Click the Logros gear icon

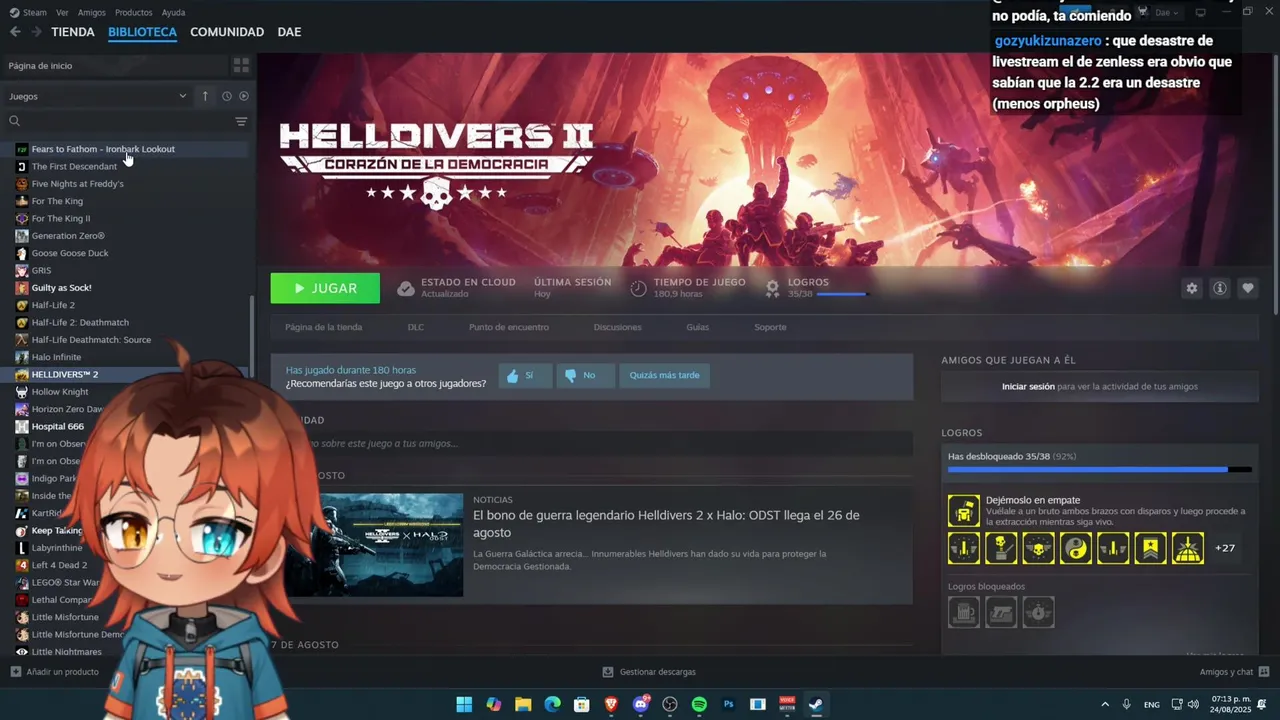coord(772,288)
